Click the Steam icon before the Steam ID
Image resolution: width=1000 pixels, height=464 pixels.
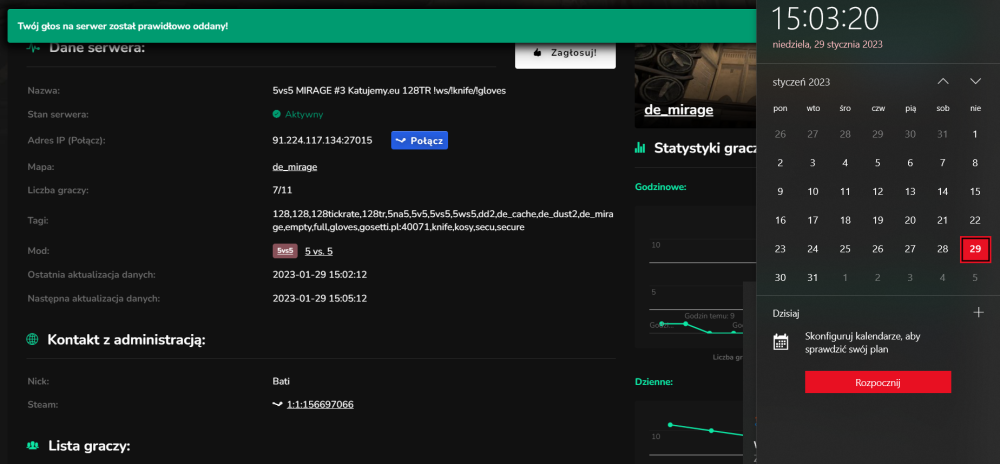coord(277,405)
